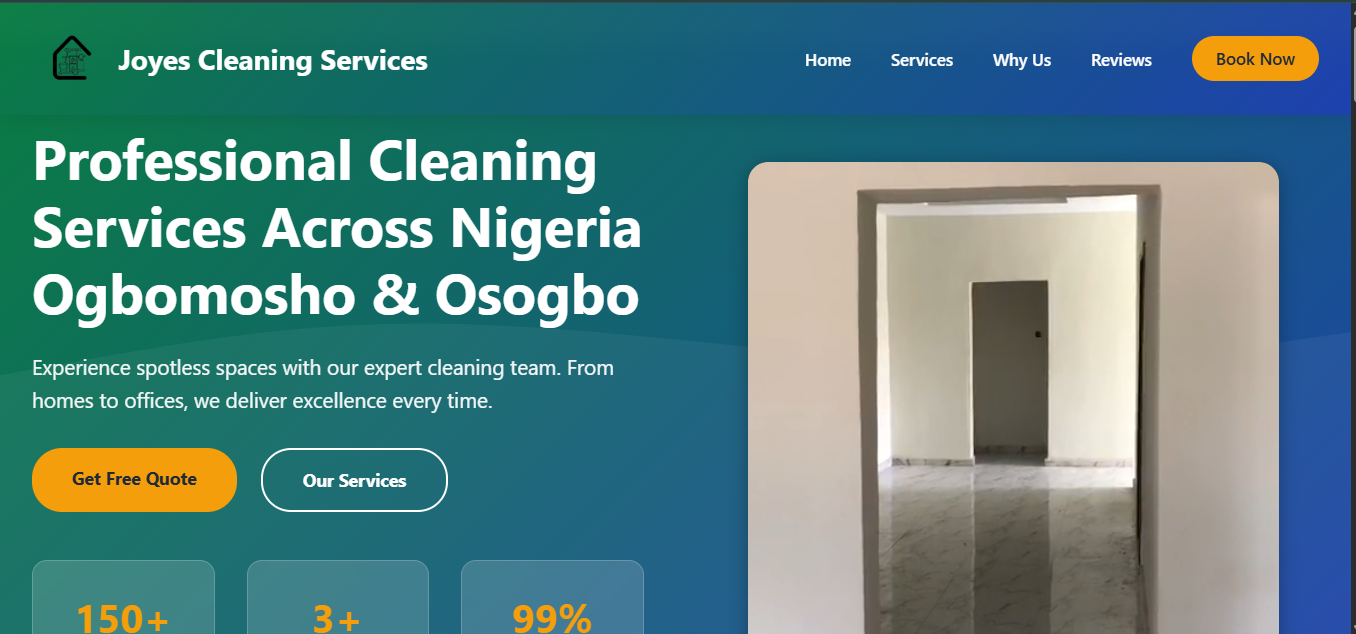Viewport: 1356px width, 634px height.
Task: Click the Ogbomosho & Osogbo headline text
Action: 336,296
